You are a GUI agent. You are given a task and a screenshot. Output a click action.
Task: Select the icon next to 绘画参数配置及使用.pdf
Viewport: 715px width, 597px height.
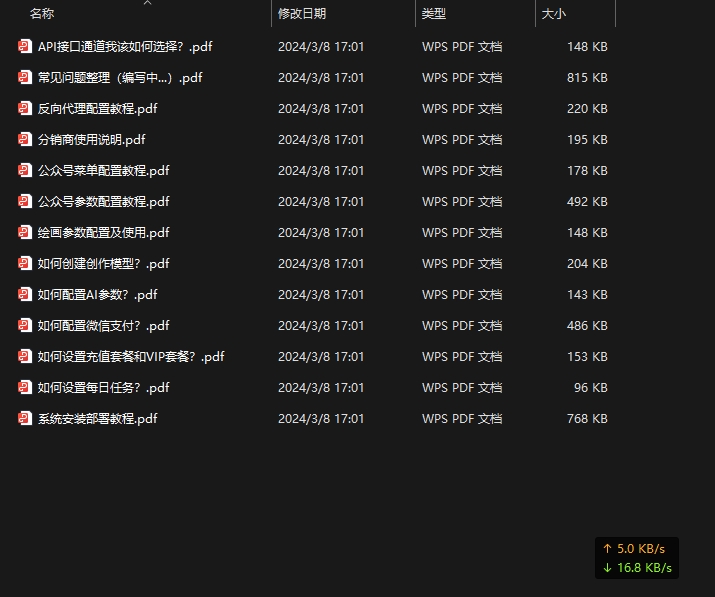(x=25, y=232)
